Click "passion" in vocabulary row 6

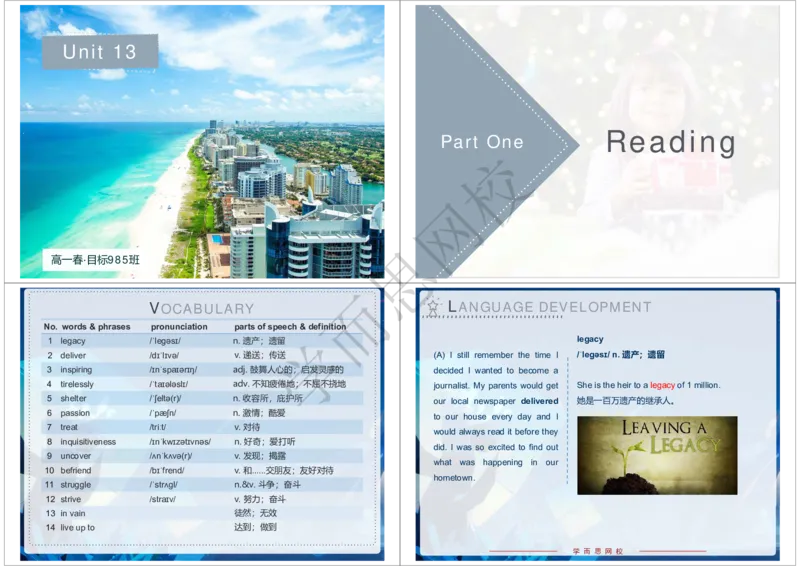[75, 413]
